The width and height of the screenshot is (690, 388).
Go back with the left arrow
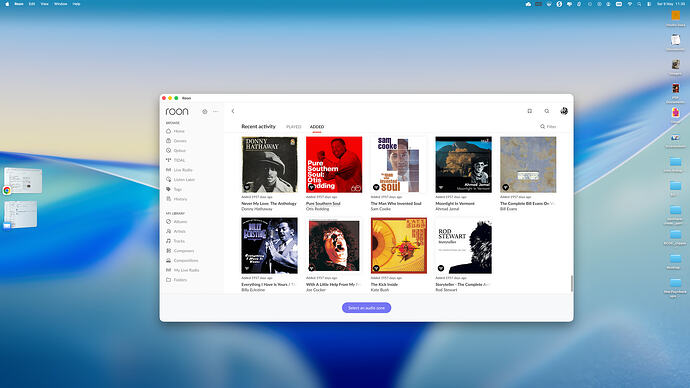point(233,111)
